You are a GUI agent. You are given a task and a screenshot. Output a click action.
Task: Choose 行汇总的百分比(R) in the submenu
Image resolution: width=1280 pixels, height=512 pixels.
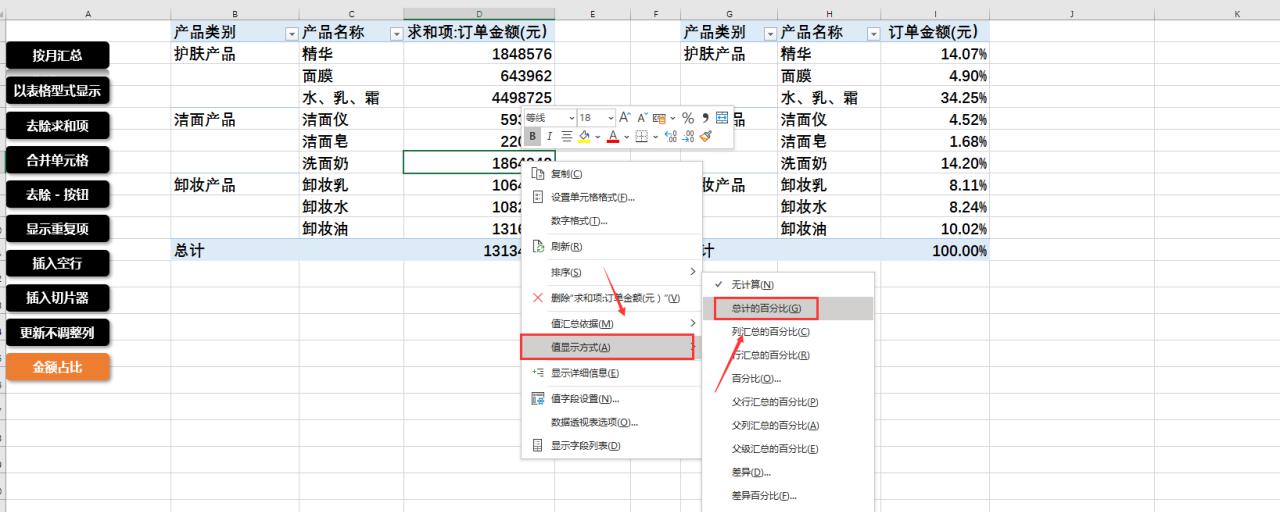(788, 355)
